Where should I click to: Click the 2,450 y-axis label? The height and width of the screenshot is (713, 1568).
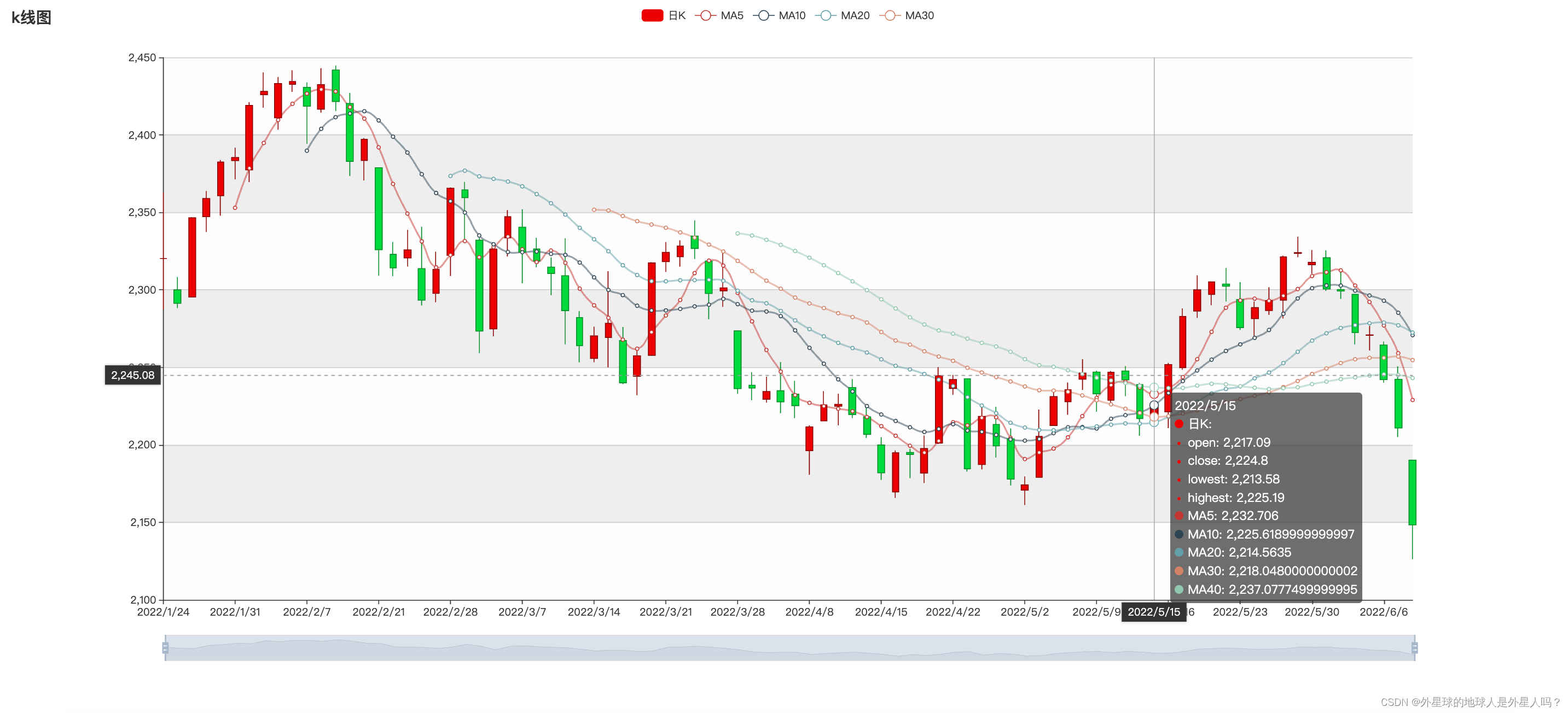click(x=142, y=58)
